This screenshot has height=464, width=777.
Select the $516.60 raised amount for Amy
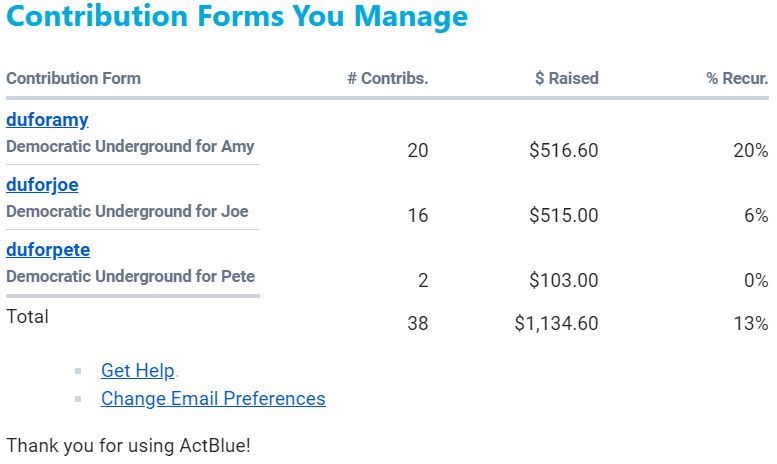564,151
